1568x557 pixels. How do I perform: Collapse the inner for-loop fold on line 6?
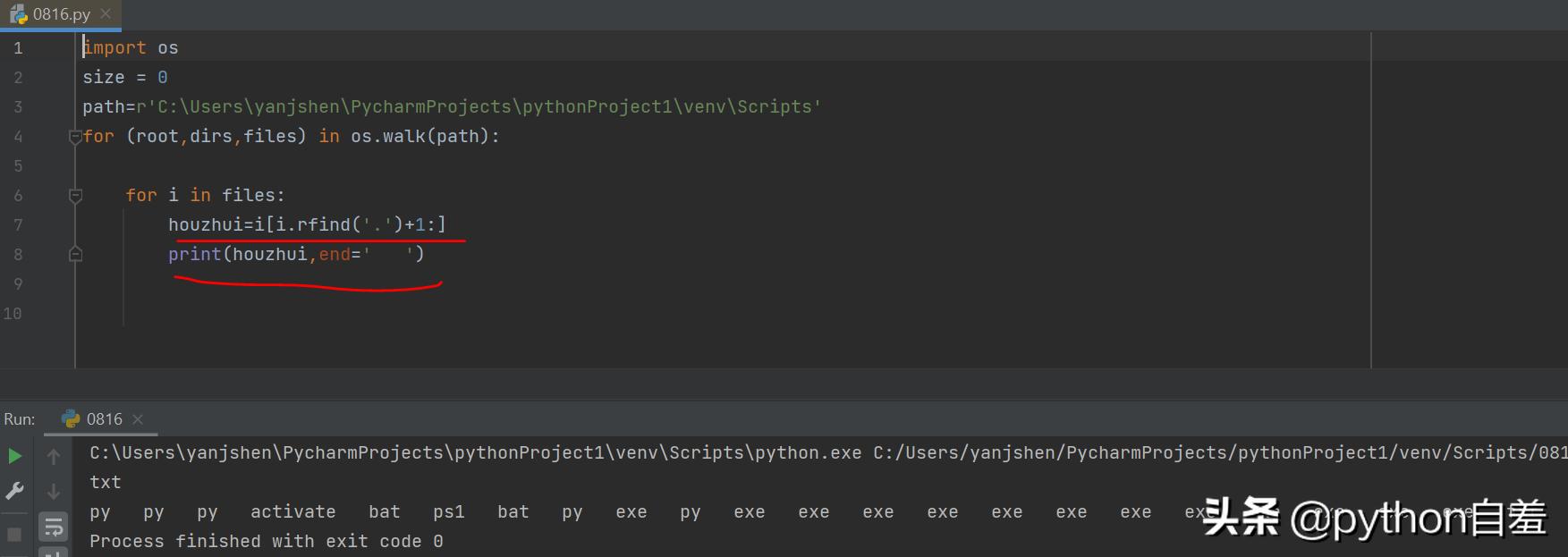(x=76, y=196)
